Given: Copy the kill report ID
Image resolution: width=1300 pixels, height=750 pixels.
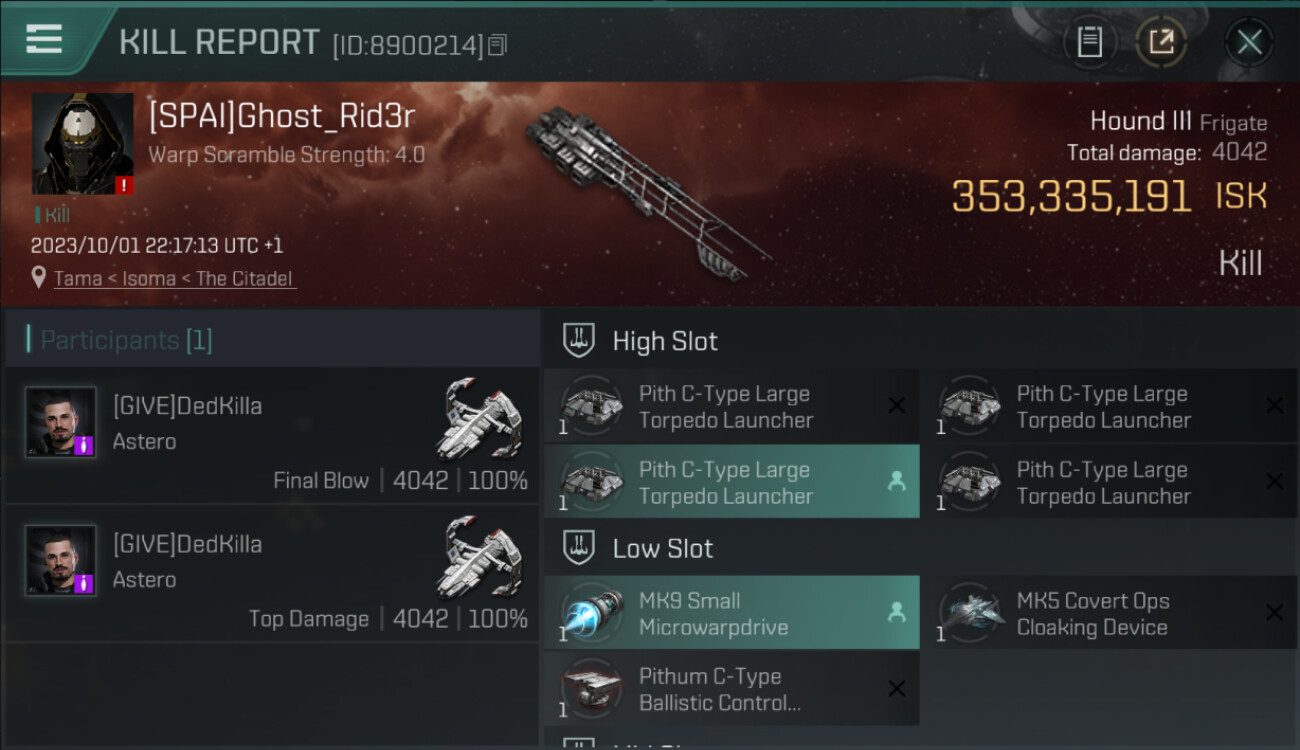Looking at the screenshot, I should click(x=498, y=44).
